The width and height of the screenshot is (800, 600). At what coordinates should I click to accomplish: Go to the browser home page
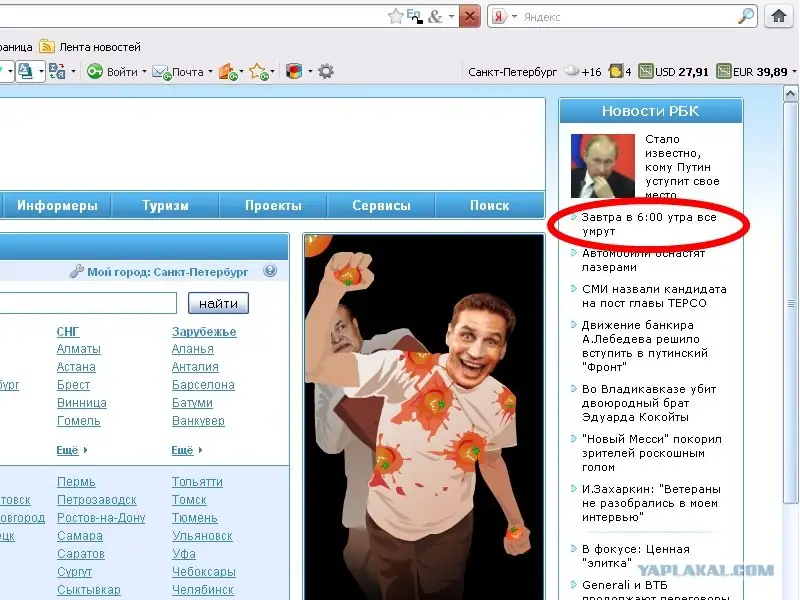(779, 16)
